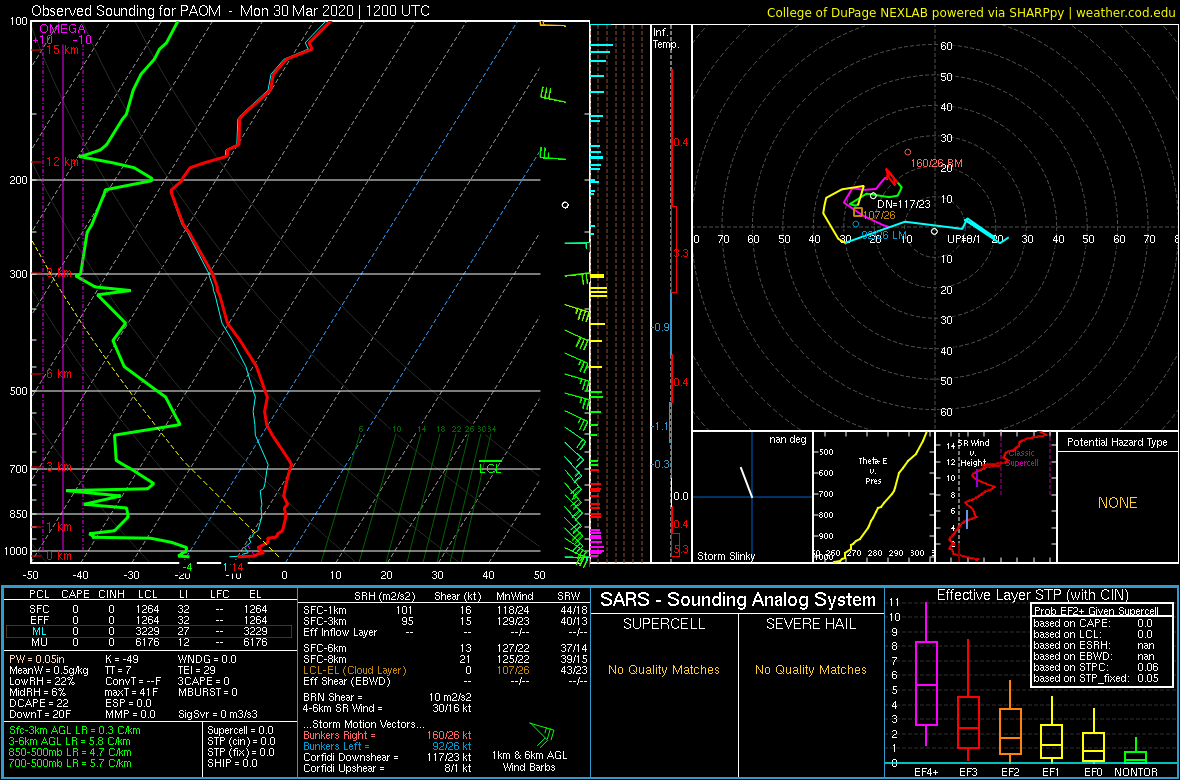Click the 'SARS - Sounding Analog System' heading

[x=738, y=600]
